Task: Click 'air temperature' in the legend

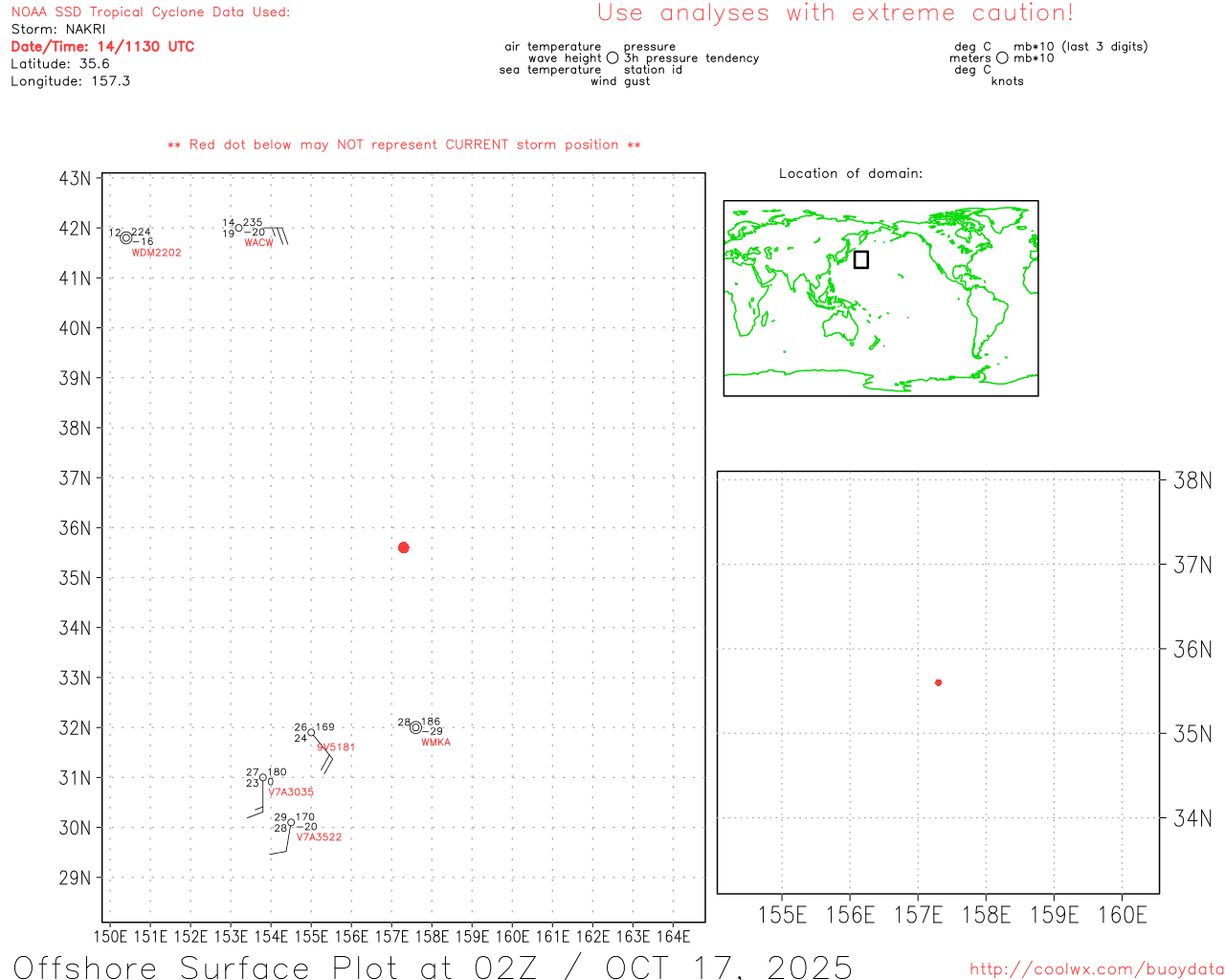Action: pos(553,47)
